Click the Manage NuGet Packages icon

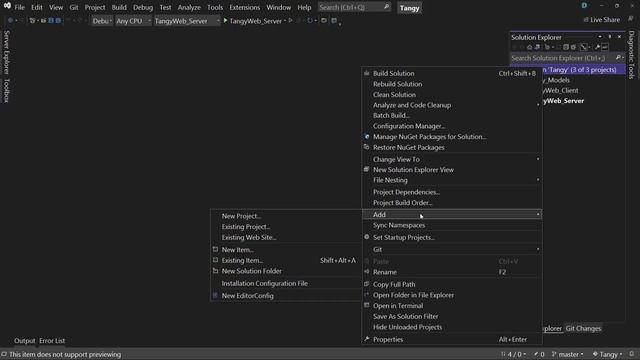(x=367, y=136)
